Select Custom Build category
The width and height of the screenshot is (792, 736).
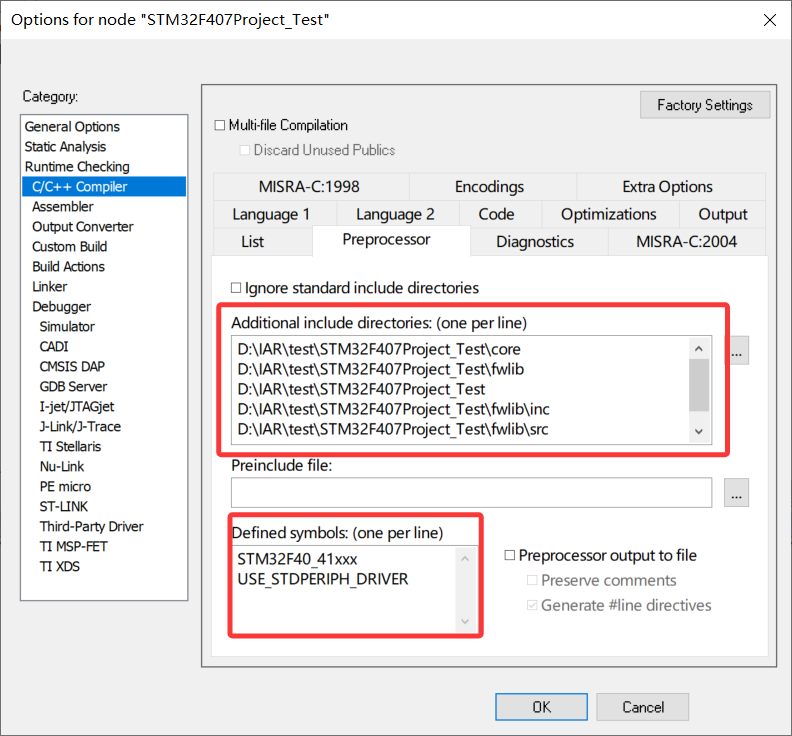point(70,247)
